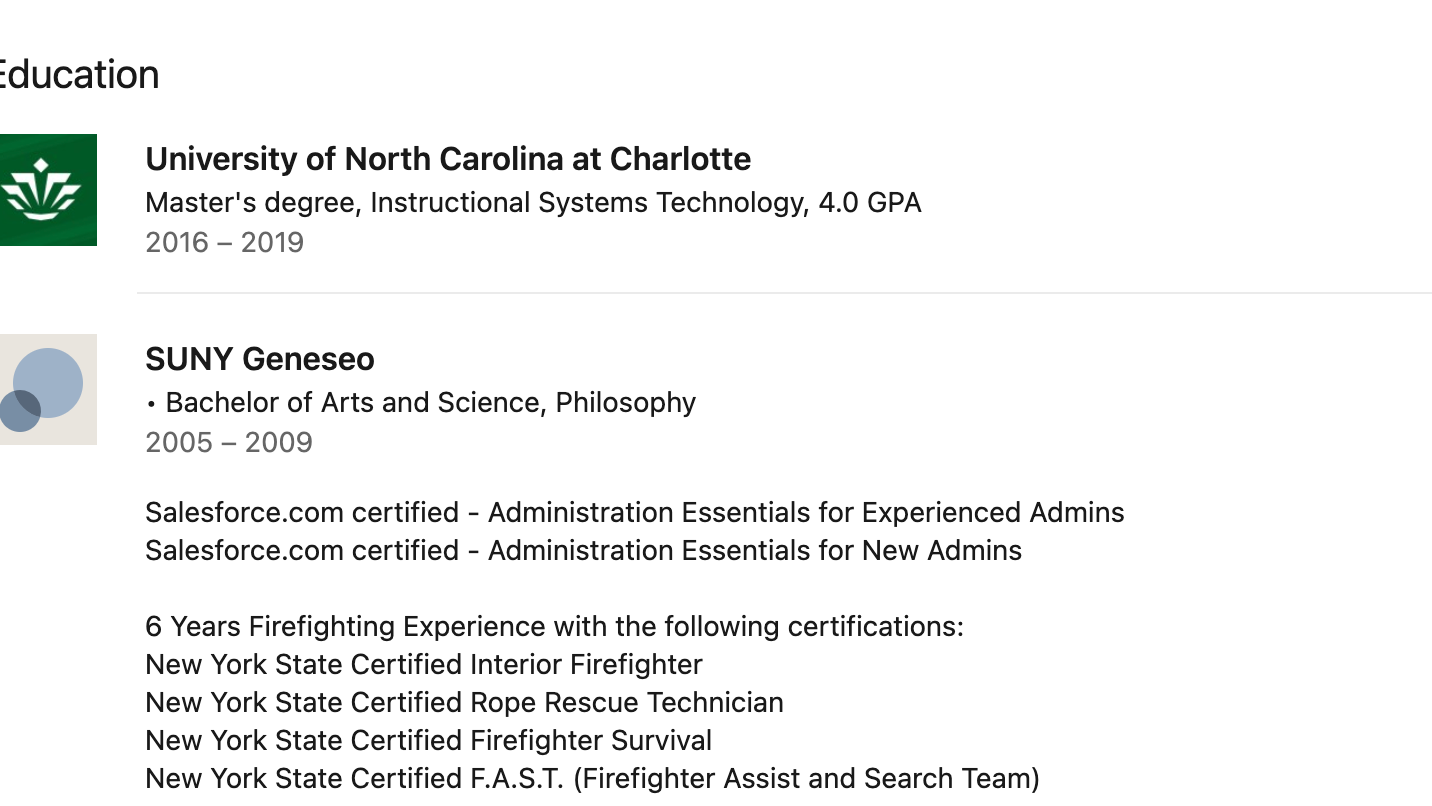Click Administration Essentials for New Admins line
The width and height of the screenshot is (1432, 806).
584,550
